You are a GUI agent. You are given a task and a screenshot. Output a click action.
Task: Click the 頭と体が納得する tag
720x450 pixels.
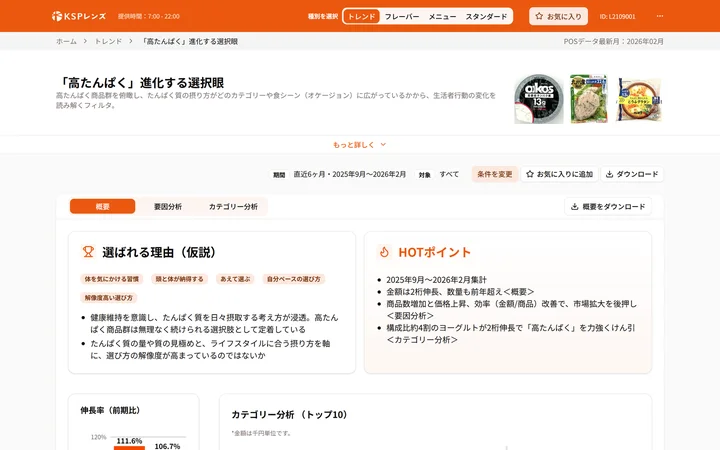(179, 279)
